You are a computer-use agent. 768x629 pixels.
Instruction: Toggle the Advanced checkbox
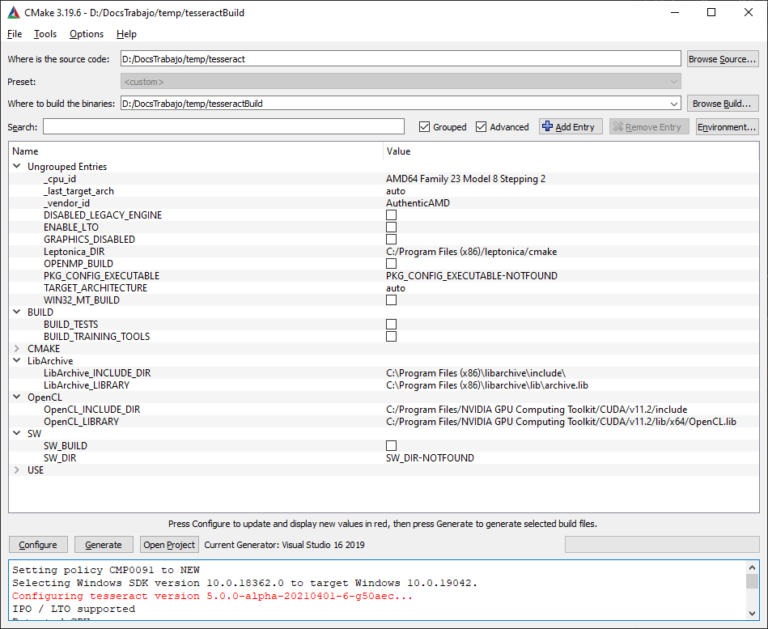coord(481,127)
